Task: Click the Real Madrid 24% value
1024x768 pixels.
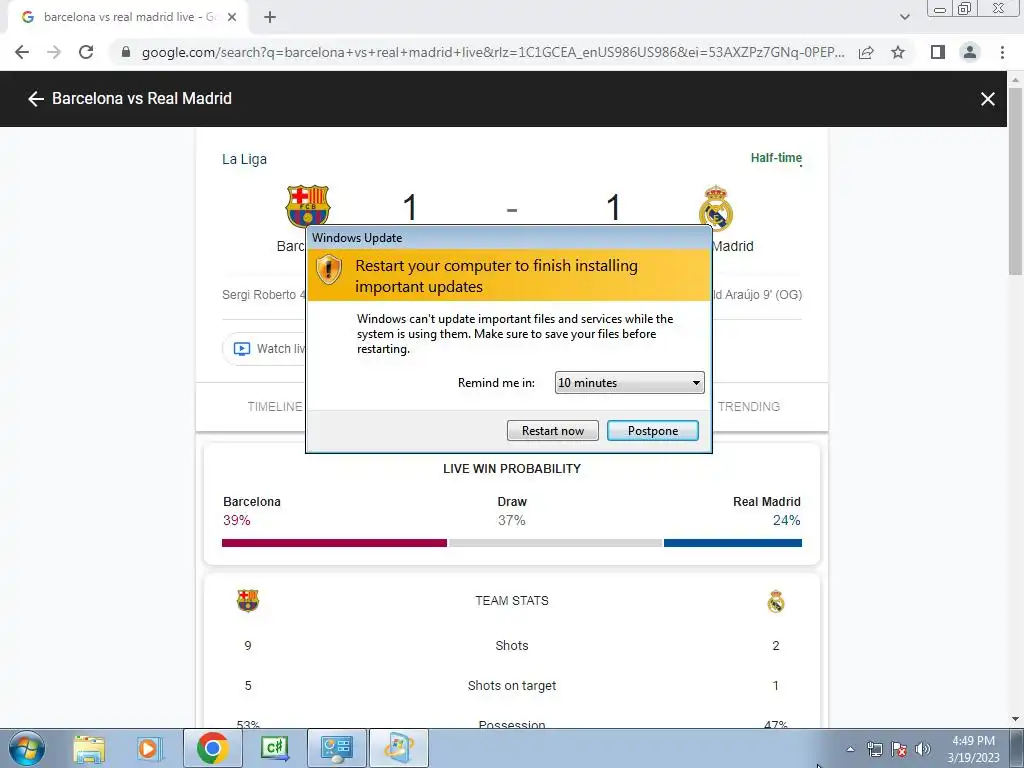Action: [786, 520]
